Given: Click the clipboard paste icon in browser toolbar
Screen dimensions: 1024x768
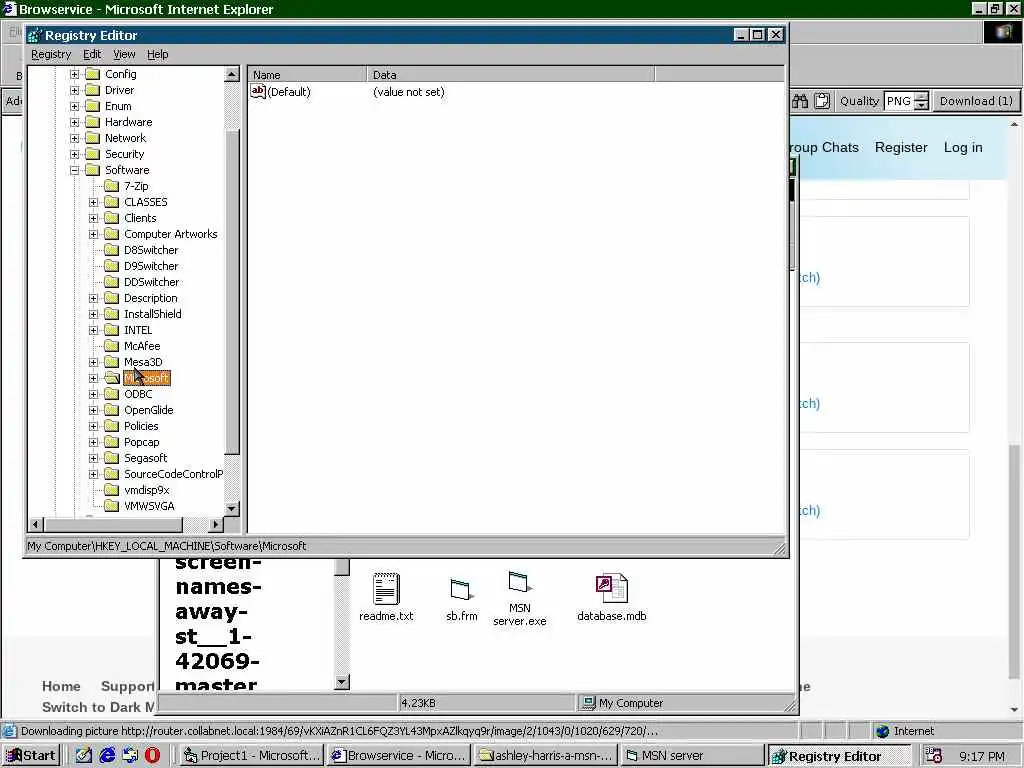Looking at the screenshot, I should [x=822, y=101].
